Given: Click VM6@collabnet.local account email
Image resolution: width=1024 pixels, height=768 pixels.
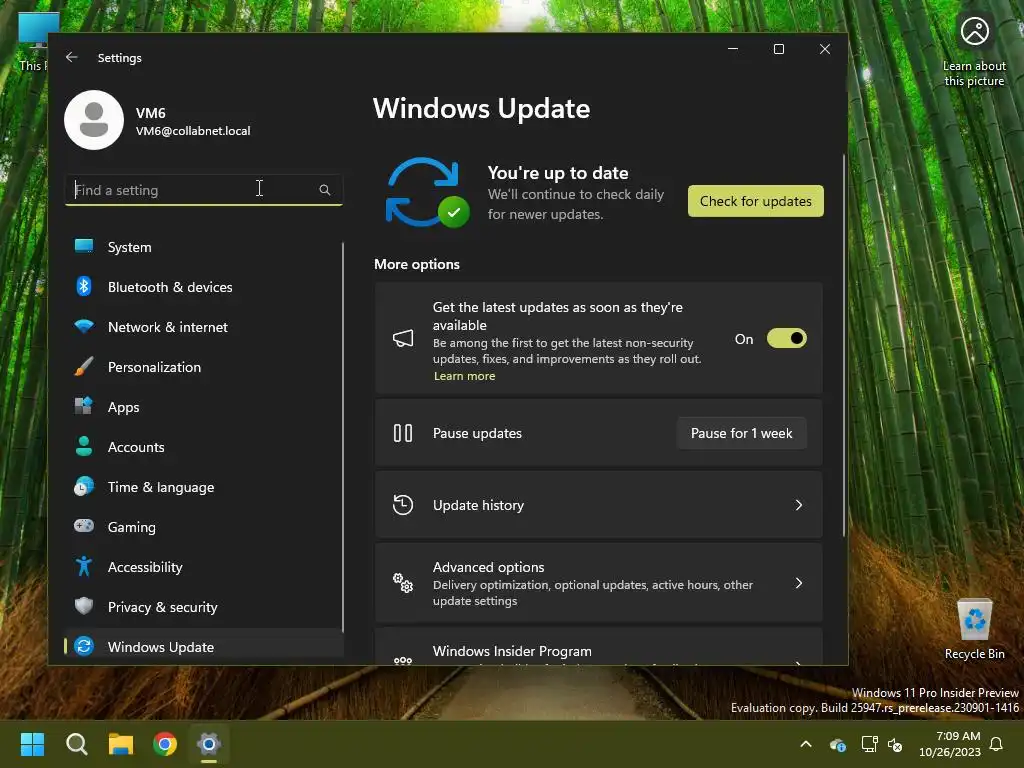Looking at the screenshot, I should click(x=193, y=131).
